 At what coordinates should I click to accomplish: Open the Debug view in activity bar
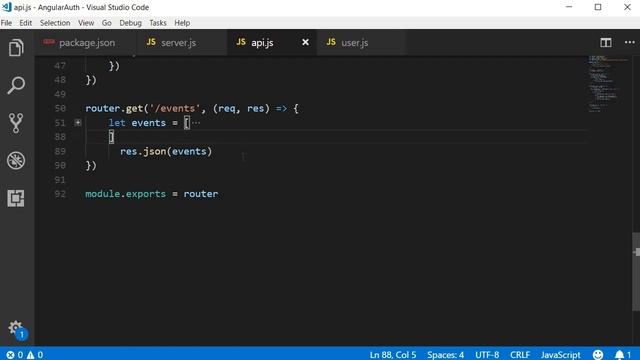16,160
